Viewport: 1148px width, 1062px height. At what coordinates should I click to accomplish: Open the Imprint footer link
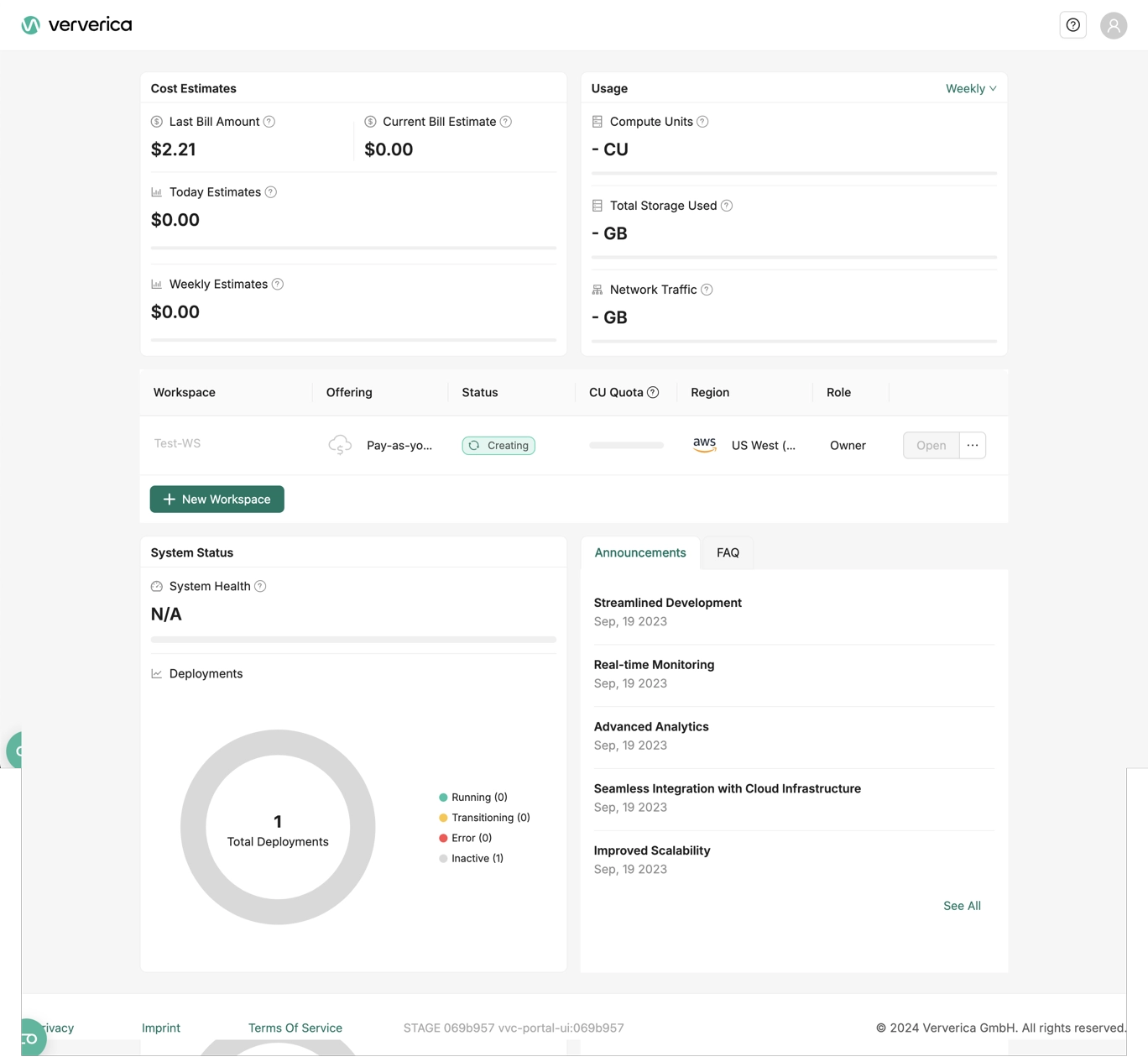161,1028
